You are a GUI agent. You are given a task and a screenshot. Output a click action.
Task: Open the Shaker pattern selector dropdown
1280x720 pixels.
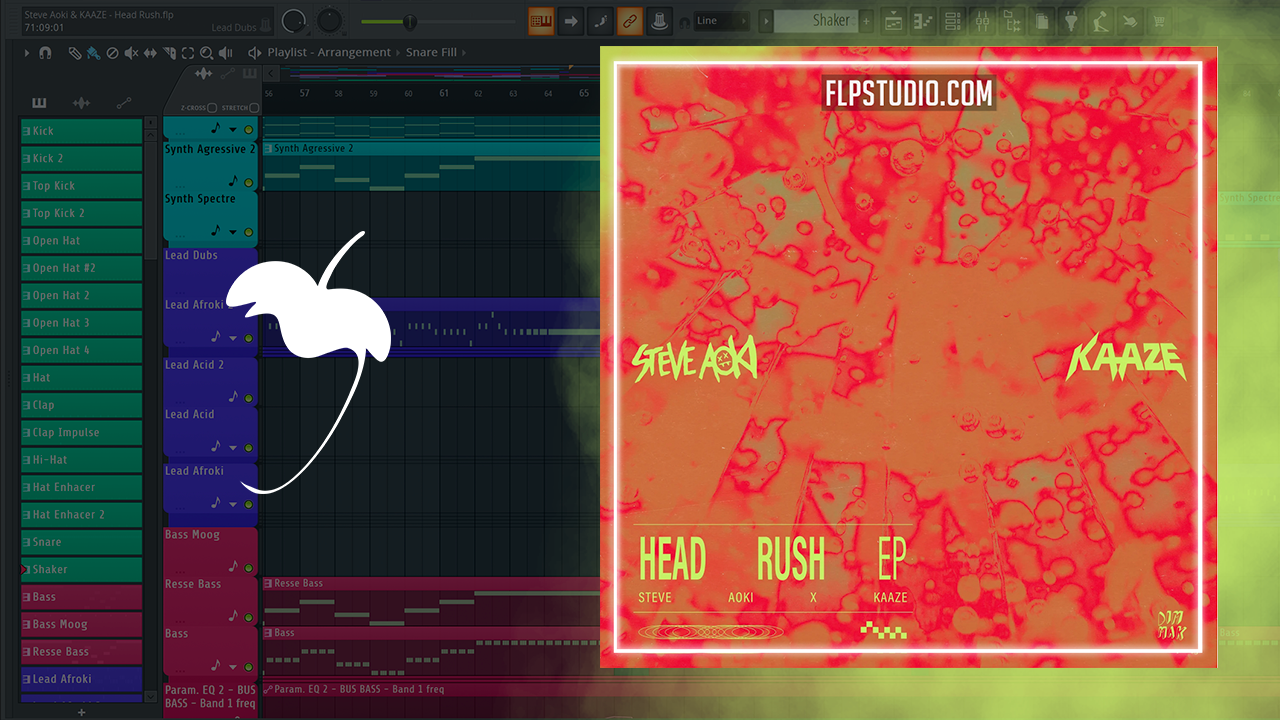(766, 20)
